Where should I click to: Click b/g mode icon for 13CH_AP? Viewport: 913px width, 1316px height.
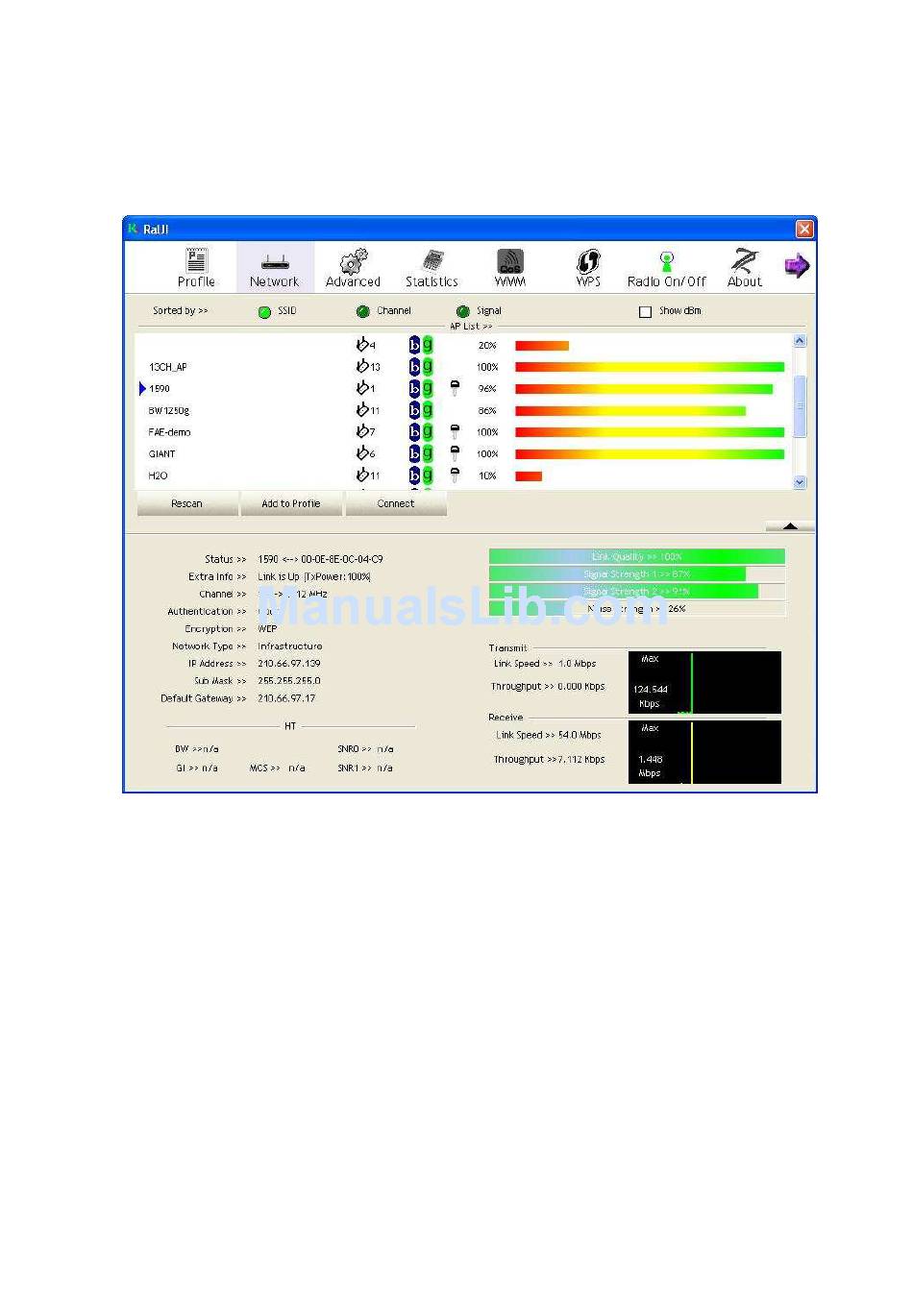tap(421, 367)
